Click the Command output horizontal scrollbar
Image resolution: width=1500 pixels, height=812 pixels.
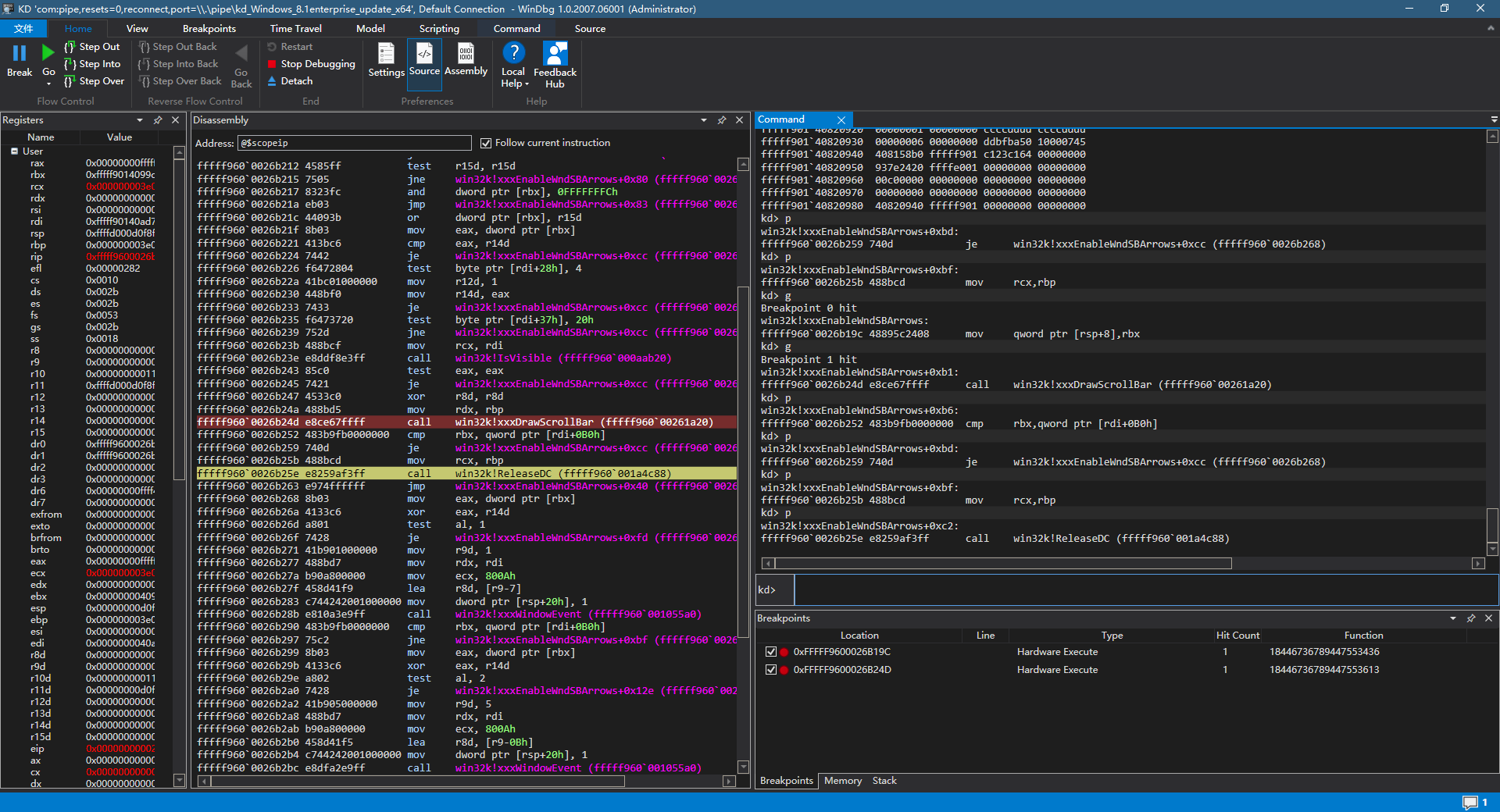click(x=1004, y=564)
